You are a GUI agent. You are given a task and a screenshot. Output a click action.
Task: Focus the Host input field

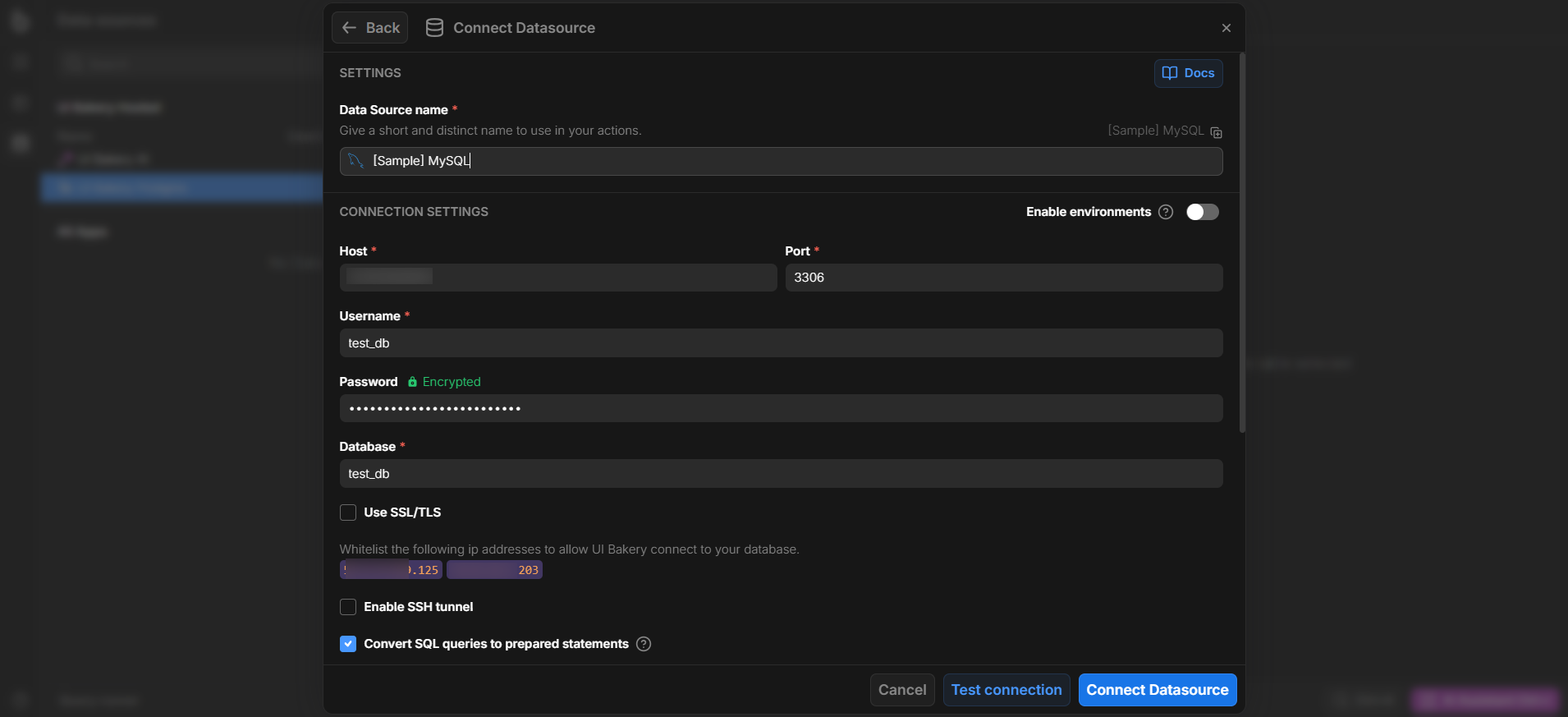click(x=558, y=278)
